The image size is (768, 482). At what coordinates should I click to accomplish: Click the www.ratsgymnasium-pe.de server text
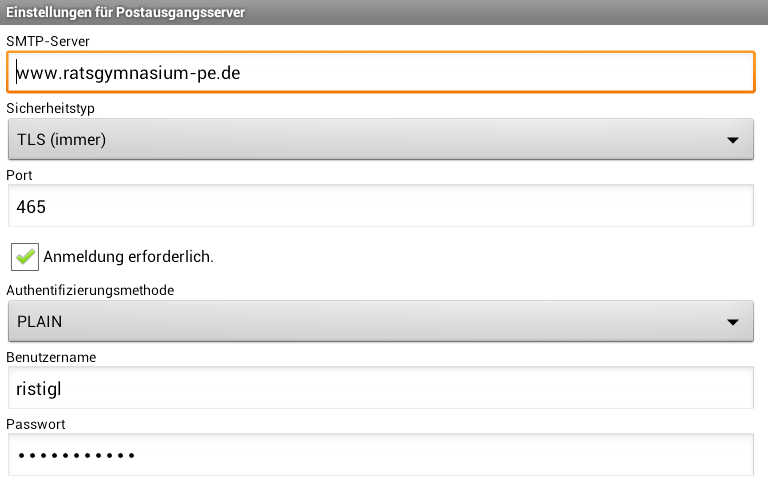tap(128, 73)
